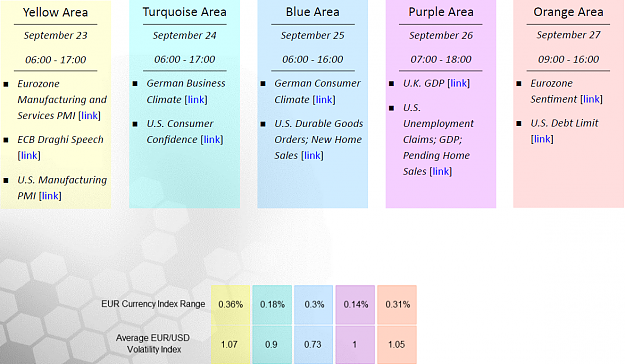
Task: Click the 06:00 - 16:00 time range
Action: pos(312,59)
